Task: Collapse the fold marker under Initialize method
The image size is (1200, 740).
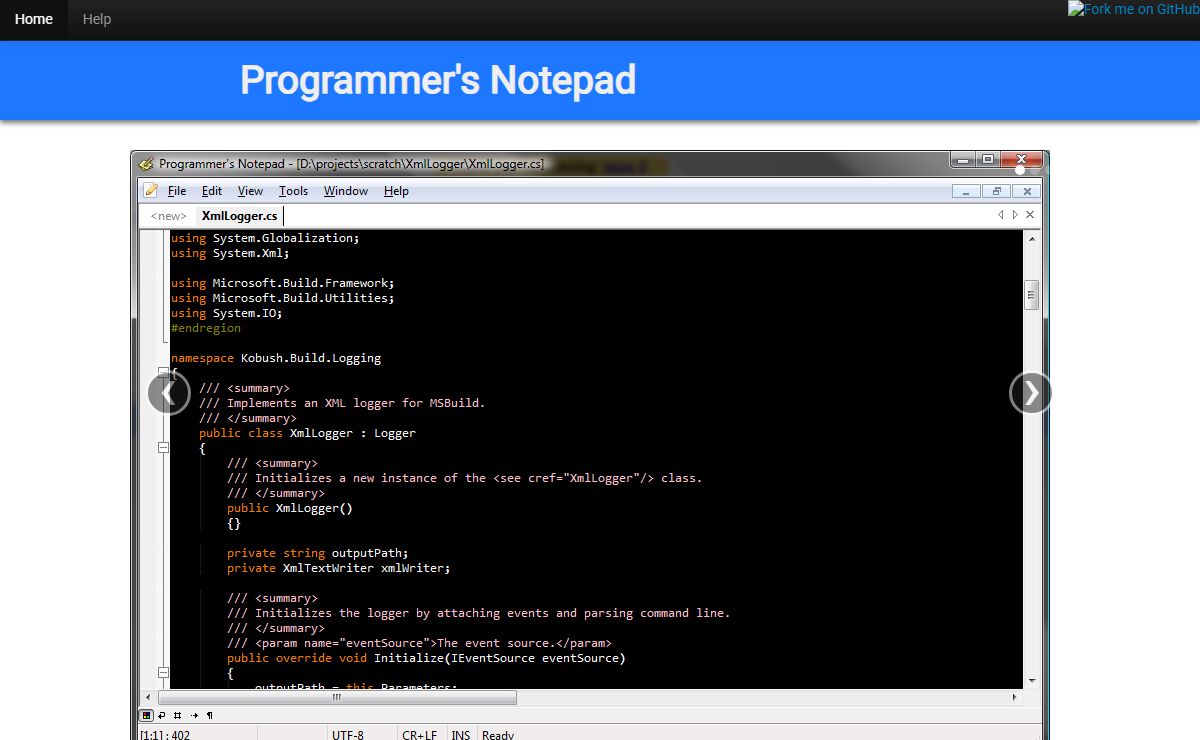Action: point(163,673)
